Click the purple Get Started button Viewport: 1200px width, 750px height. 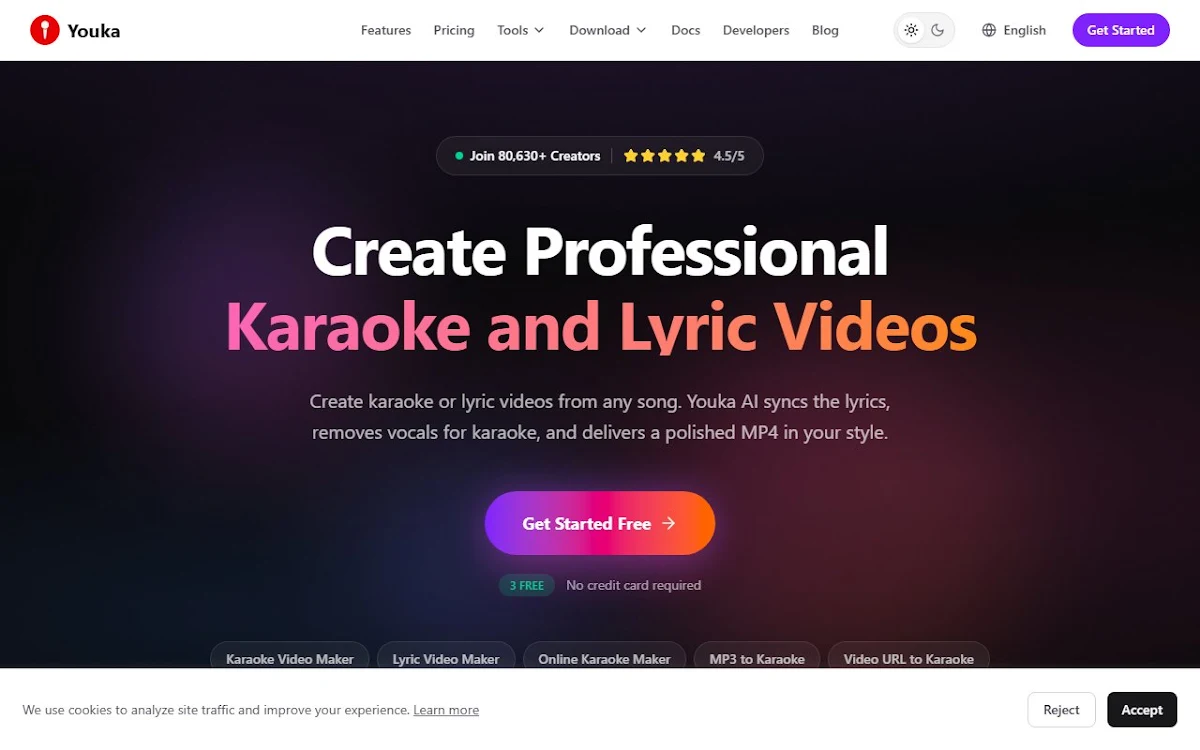pyautogui.click(x=1121, y=30)
